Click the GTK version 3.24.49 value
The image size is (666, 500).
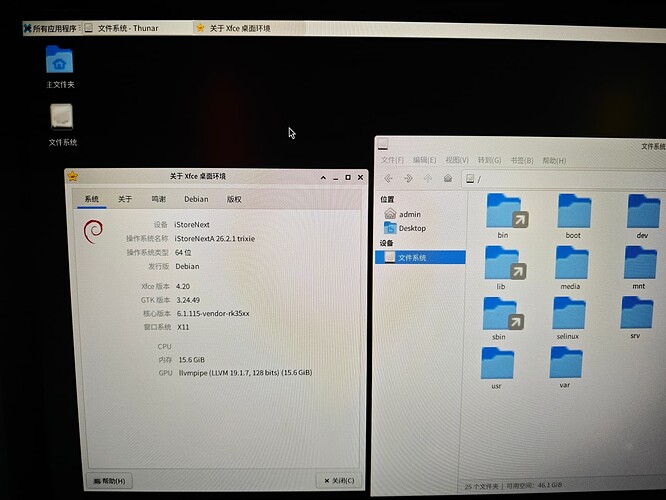point(188,300)
